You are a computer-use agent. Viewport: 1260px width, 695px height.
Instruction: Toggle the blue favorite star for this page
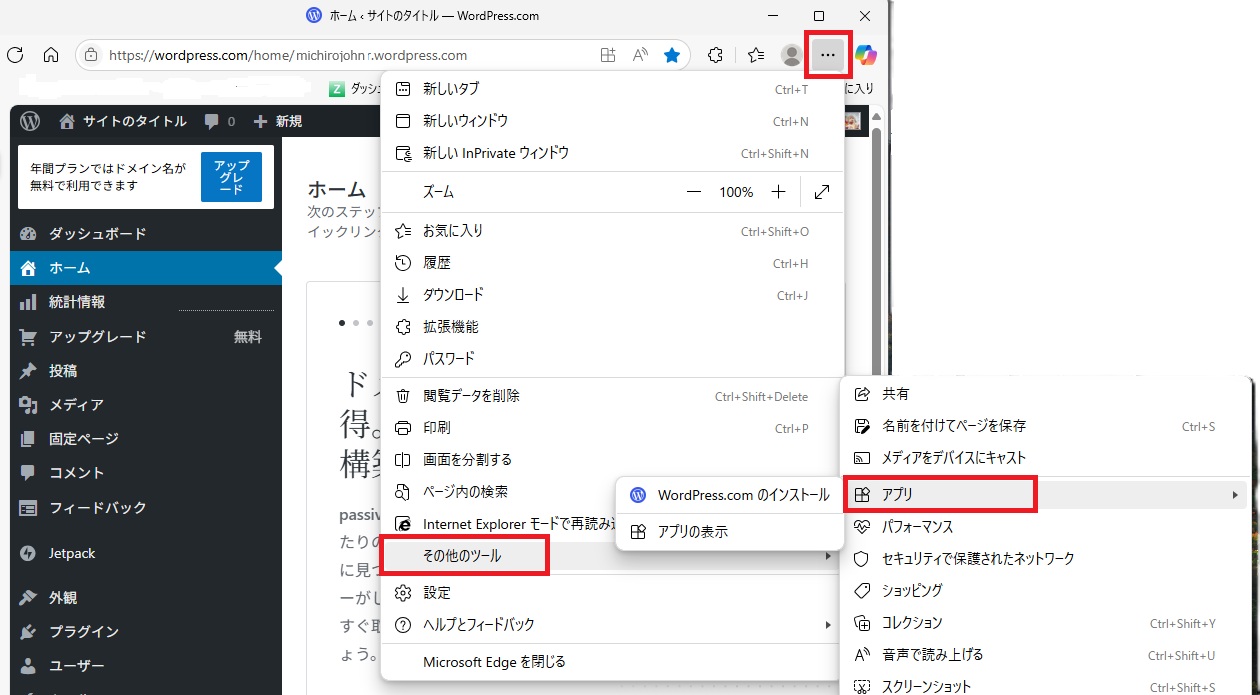click(672, 55)
